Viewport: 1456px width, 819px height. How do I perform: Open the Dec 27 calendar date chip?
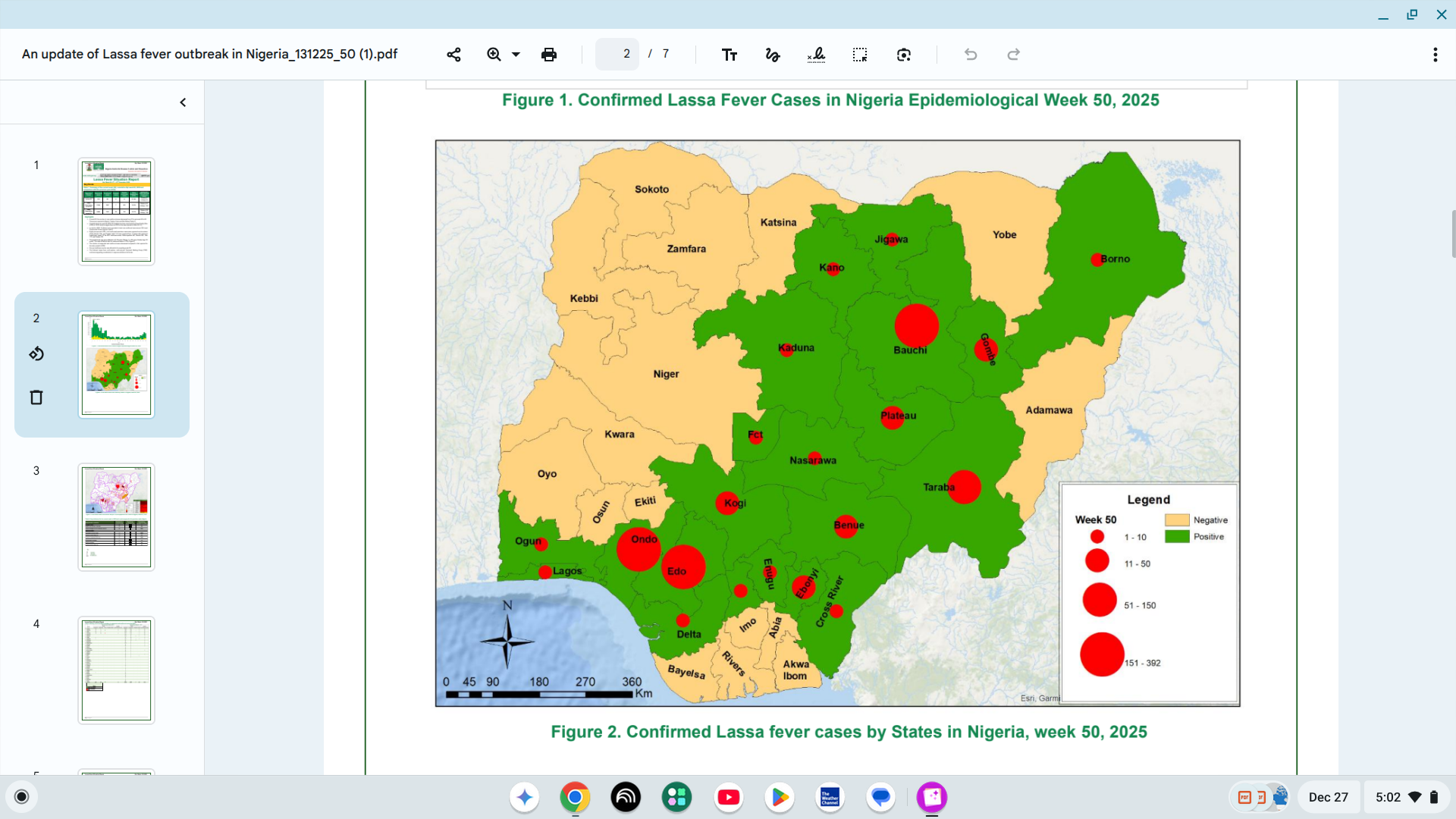point(1328,797)
